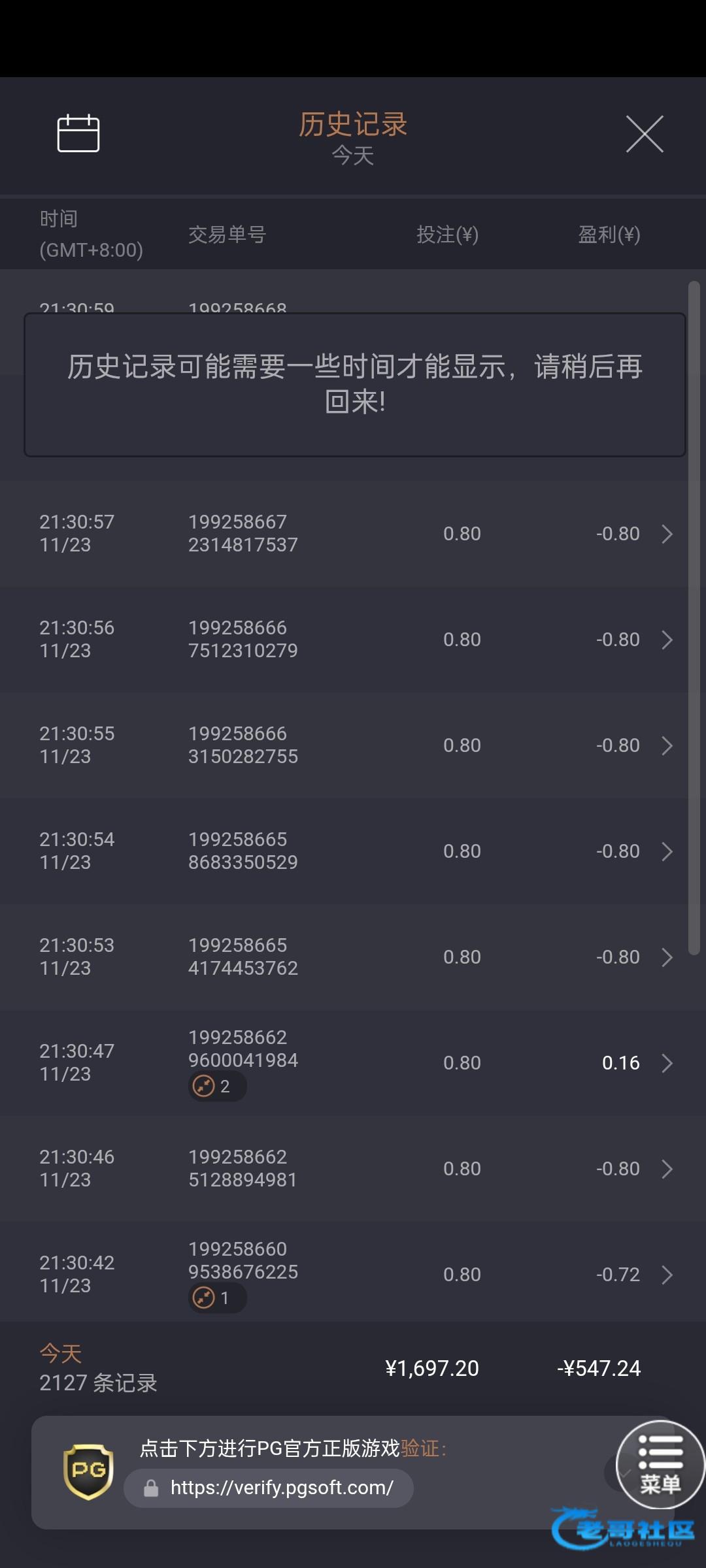Click the 交易单号 column header

(227, 235)
